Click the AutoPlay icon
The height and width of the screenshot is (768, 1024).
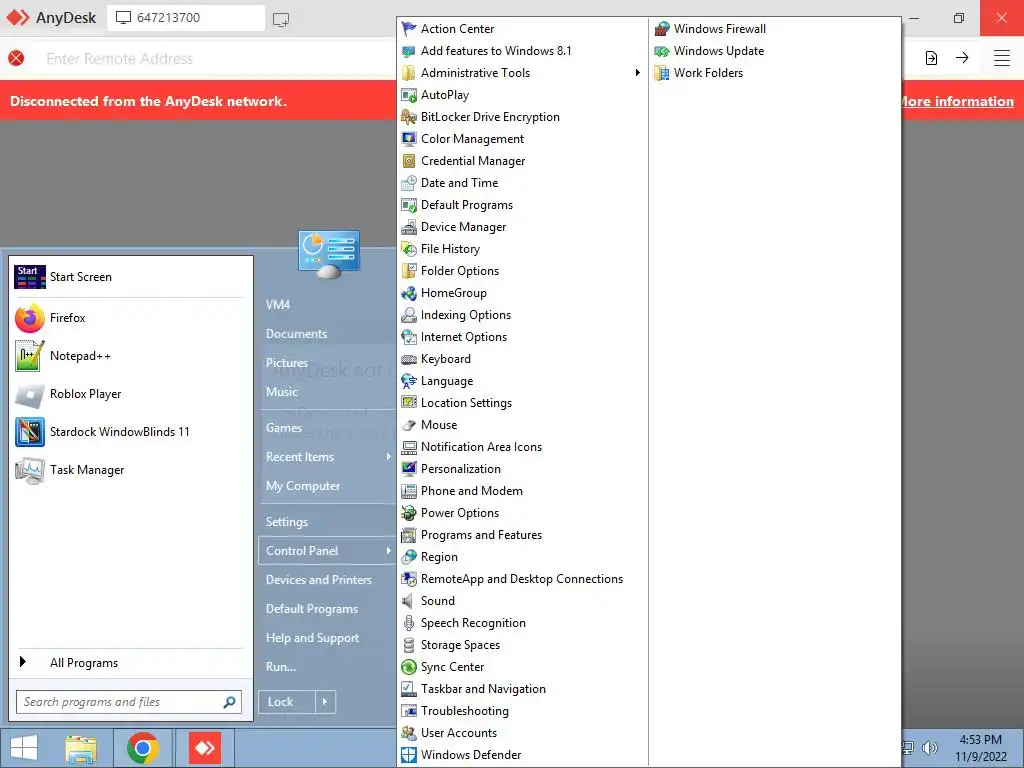(x=409, y=95)
